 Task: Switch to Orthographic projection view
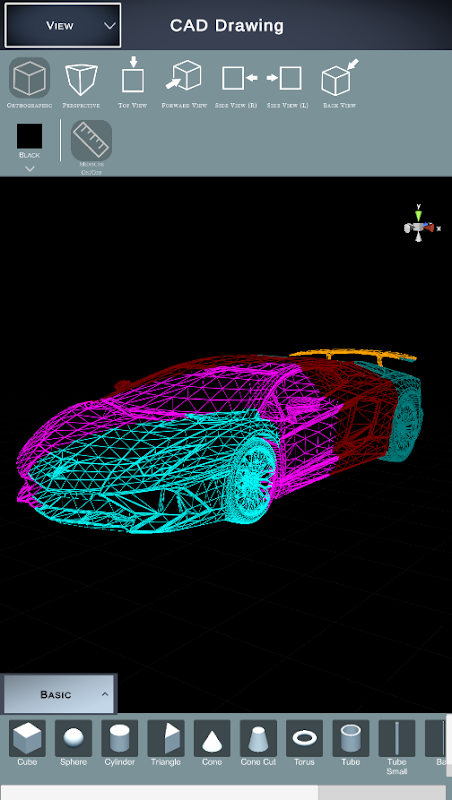coord(30,78)
